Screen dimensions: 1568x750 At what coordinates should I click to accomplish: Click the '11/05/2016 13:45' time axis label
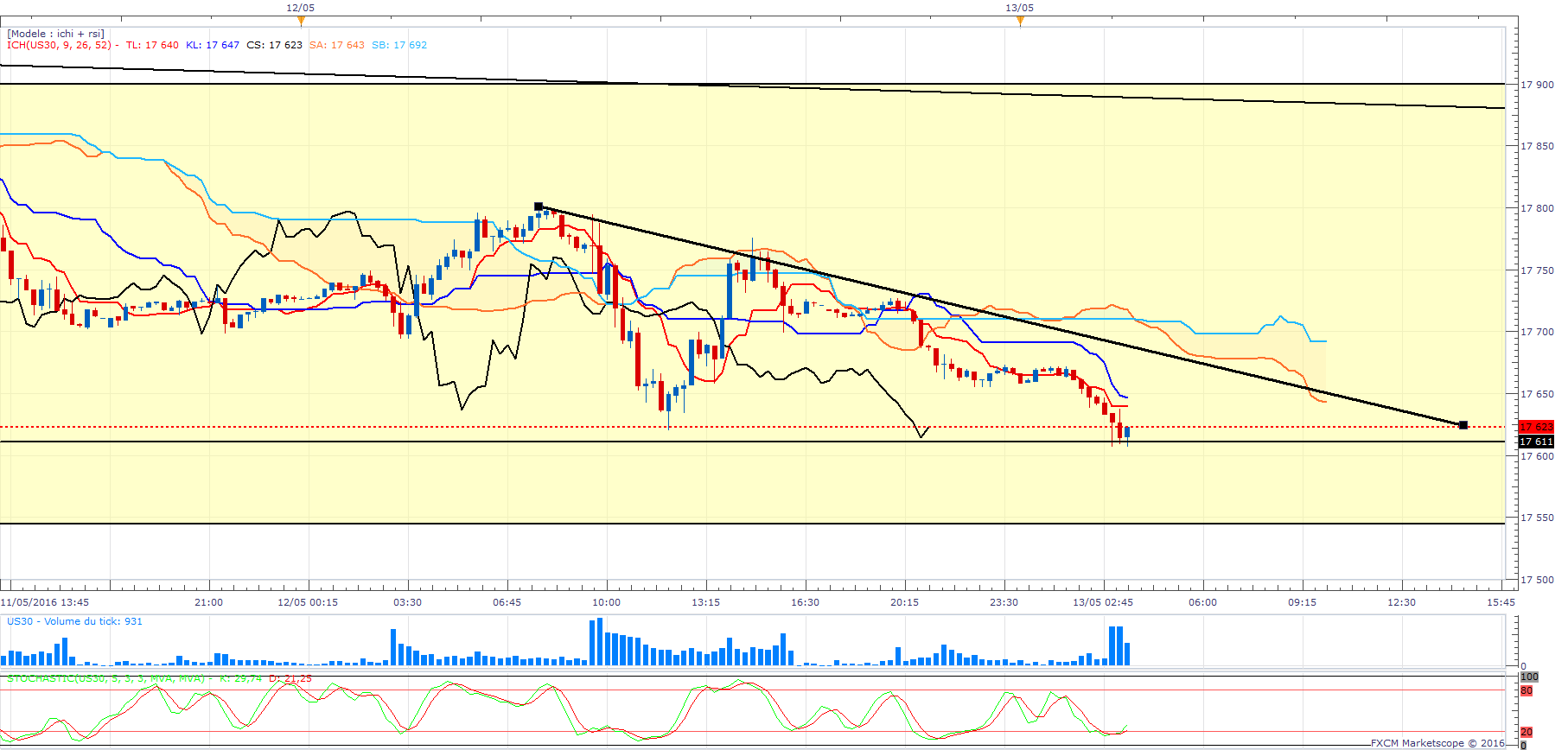click(45, 602)
